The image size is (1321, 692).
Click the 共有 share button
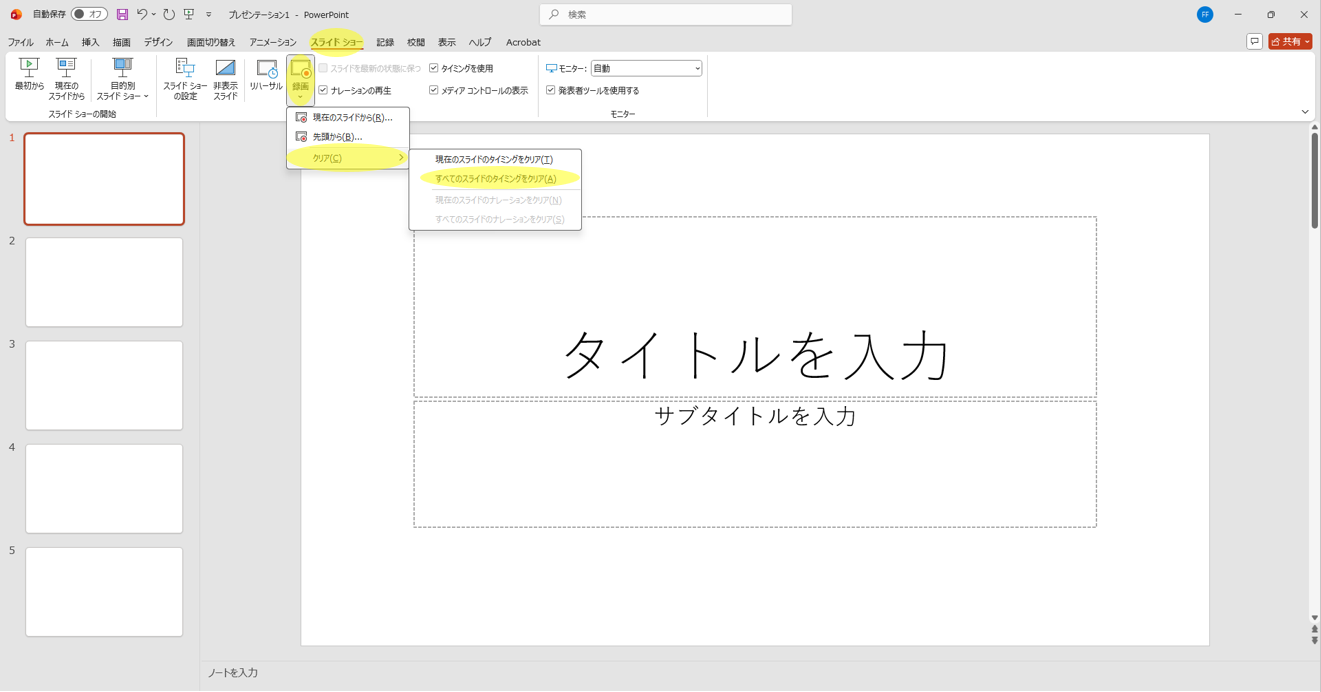point(1287,42)
